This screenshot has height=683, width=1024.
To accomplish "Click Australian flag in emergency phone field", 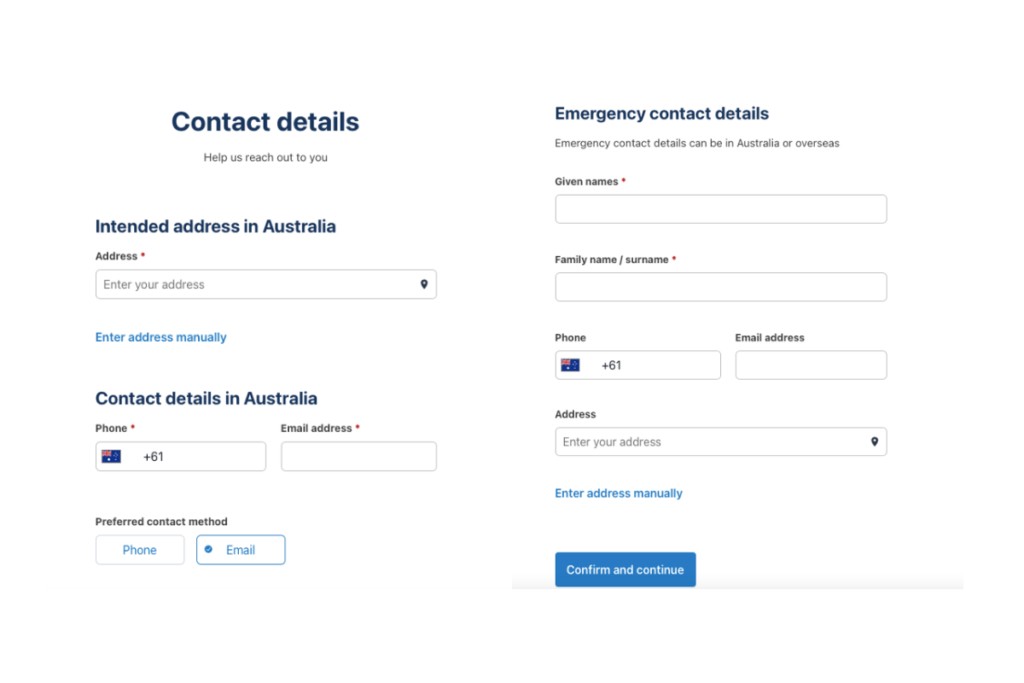I will 571,366.
